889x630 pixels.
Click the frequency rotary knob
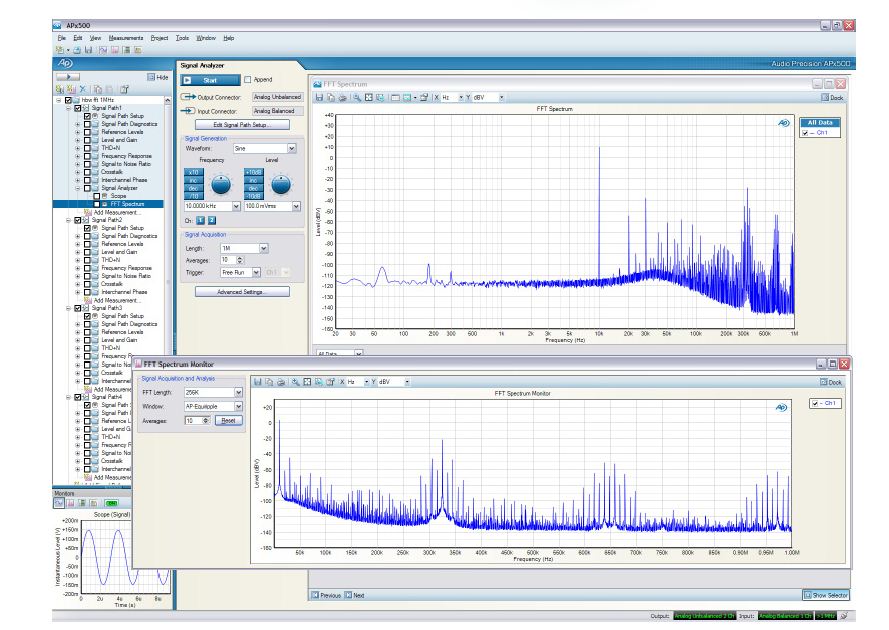221,184
